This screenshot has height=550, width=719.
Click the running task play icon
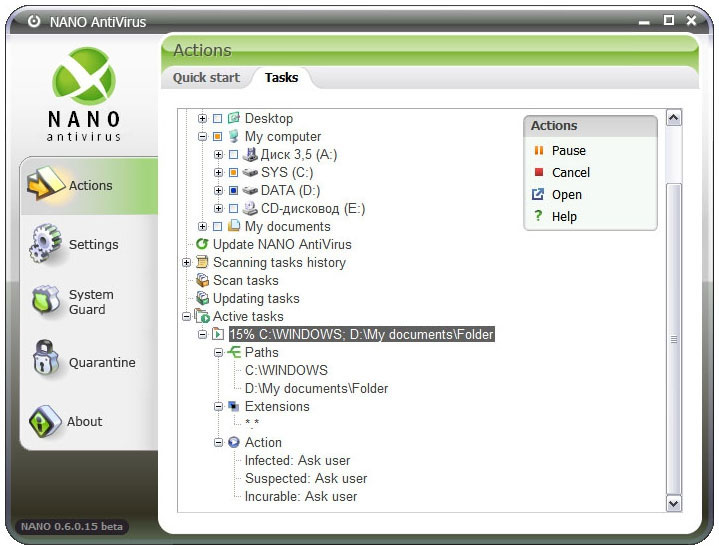[x=218, y=334]
